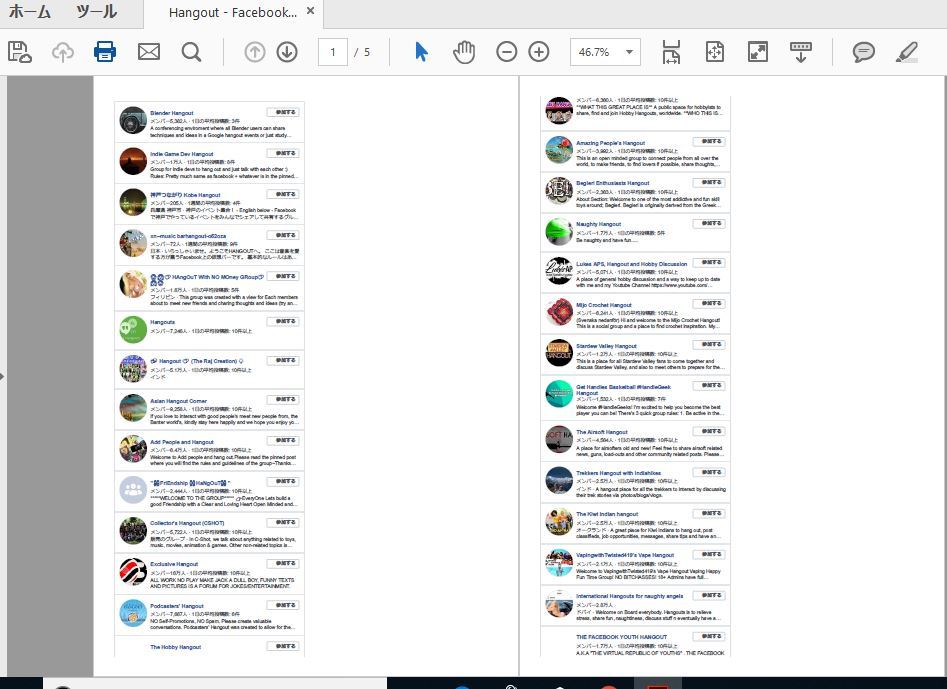Click the join button beside Blender Hangout
The height and width of the screenshot is (689, 947).
tap(283, 112)
